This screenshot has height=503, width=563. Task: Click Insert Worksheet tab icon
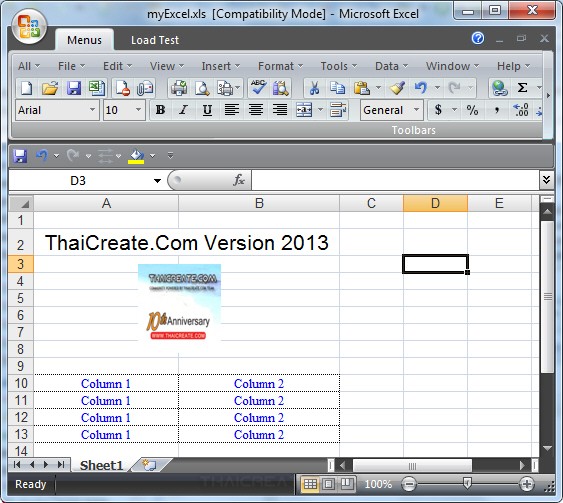click(149, 465)
